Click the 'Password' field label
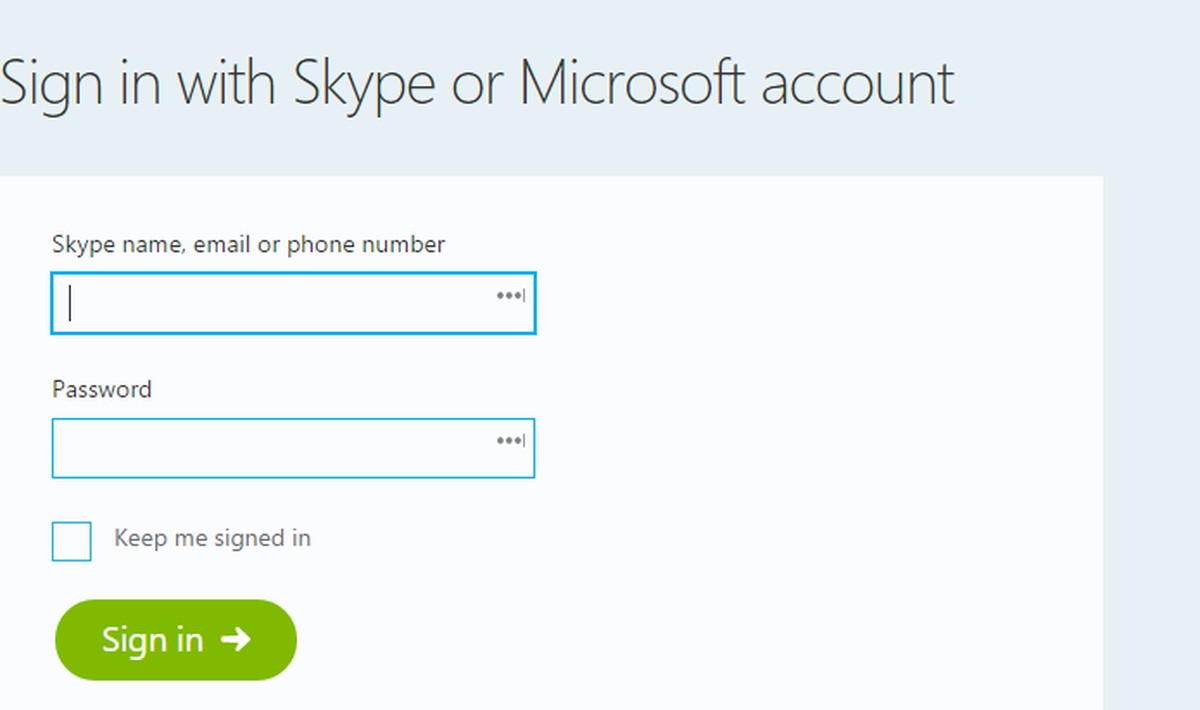Viewport: 1200px width, 710px height. click(x=101, y=390)
